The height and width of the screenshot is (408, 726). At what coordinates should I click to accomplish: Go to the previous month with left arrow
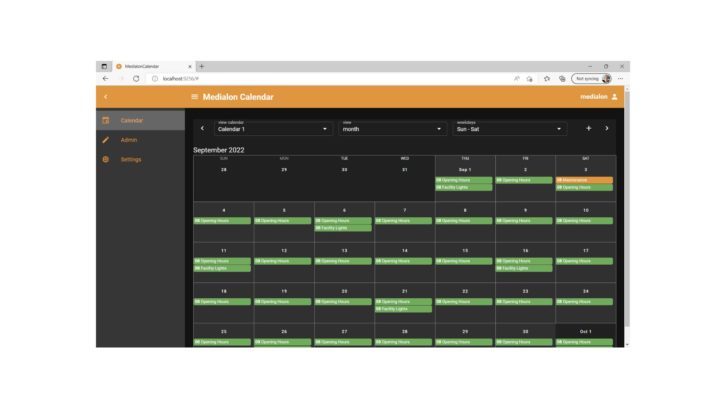202,128
